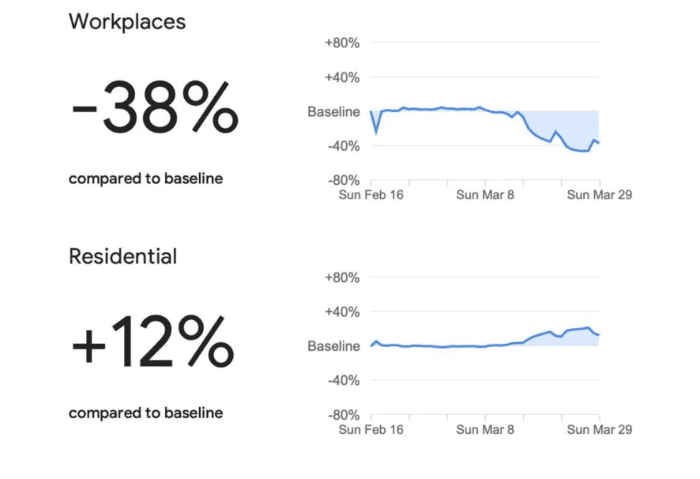Select the -38% workplaces figure

tap(154, 107)
